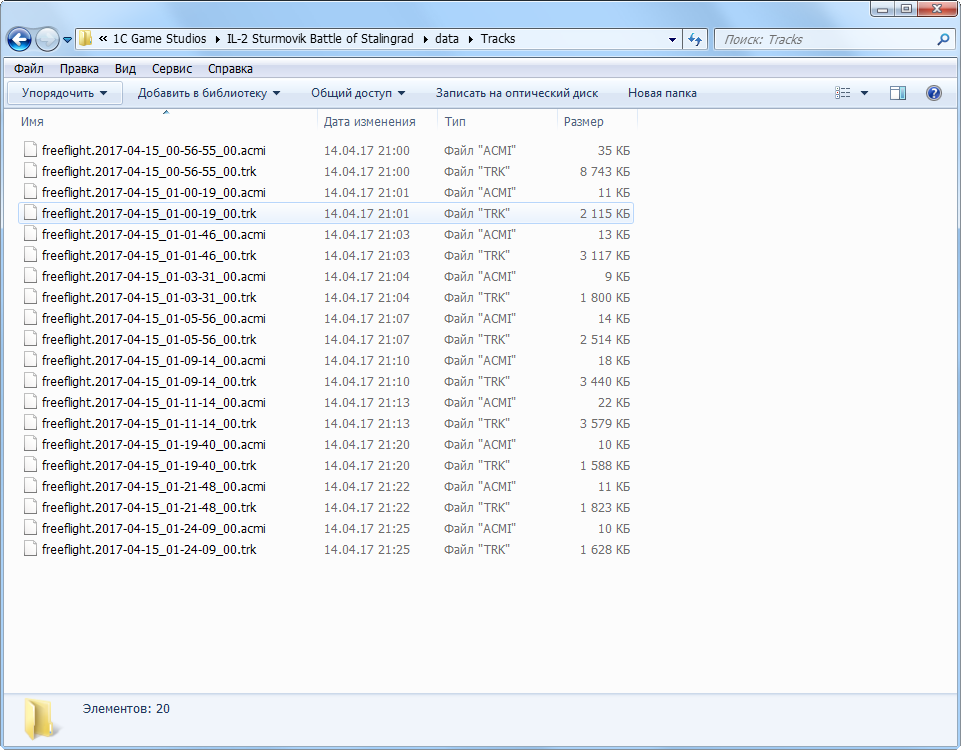Open the Вид menu

pos(125,69)
